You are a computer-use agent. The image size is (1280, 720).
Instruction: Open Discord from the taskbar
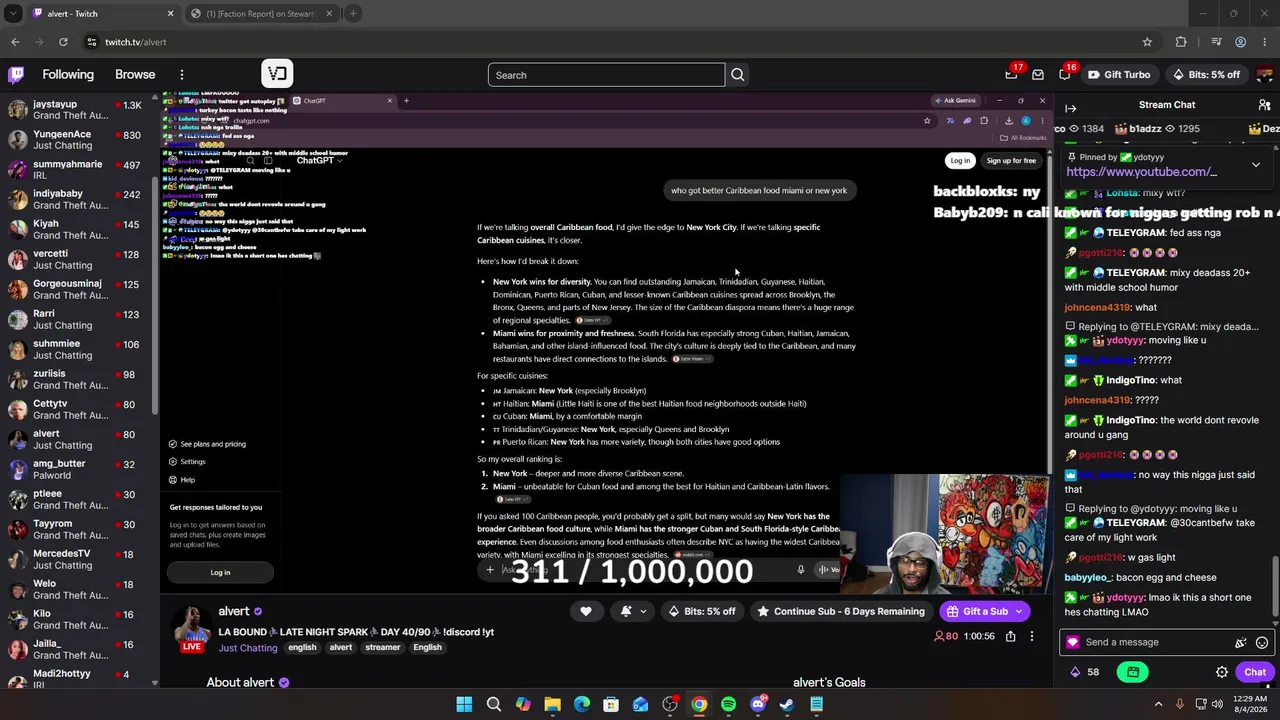coord(758,704)
